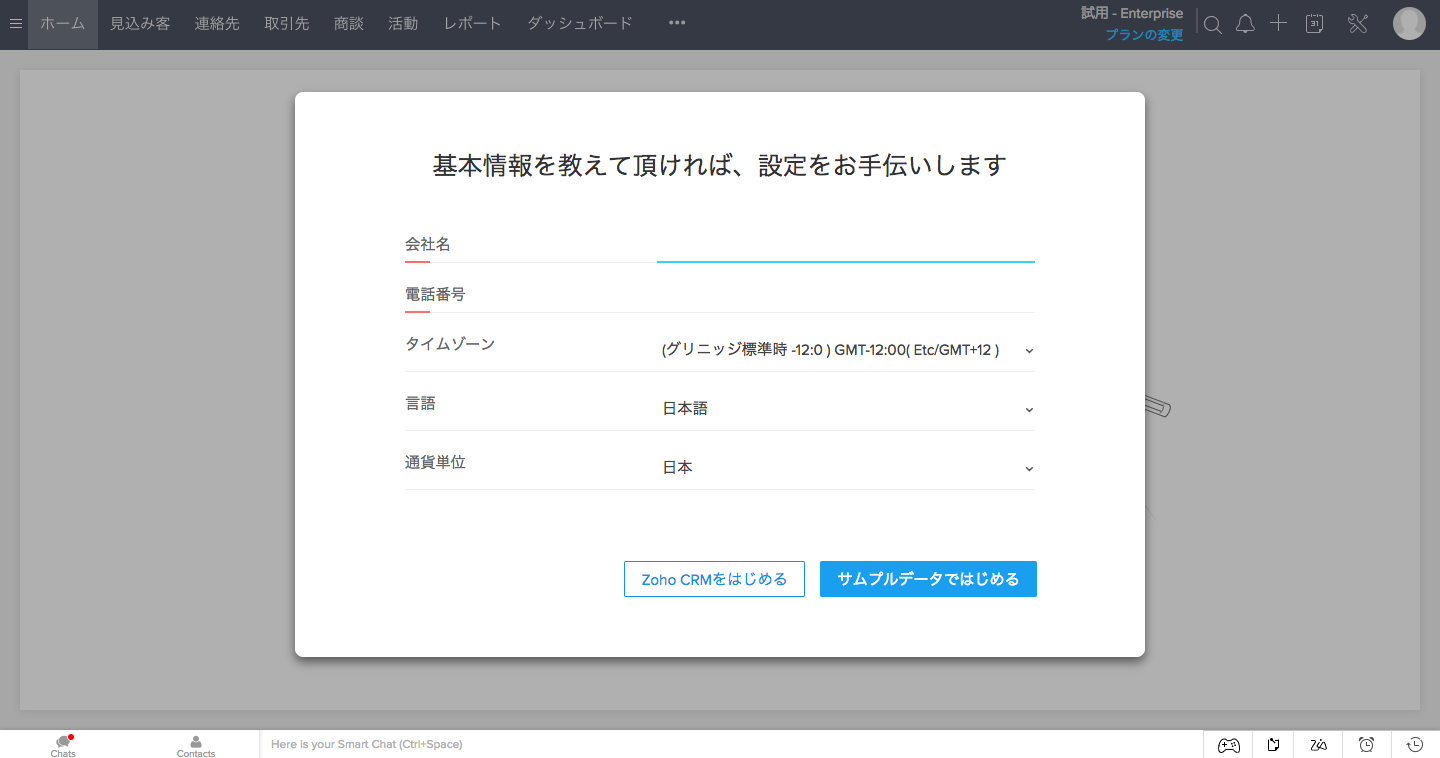The height and width of the screenshot is (758, 1440).
Task: Select the ホーム tab
Action: [63, 24]
